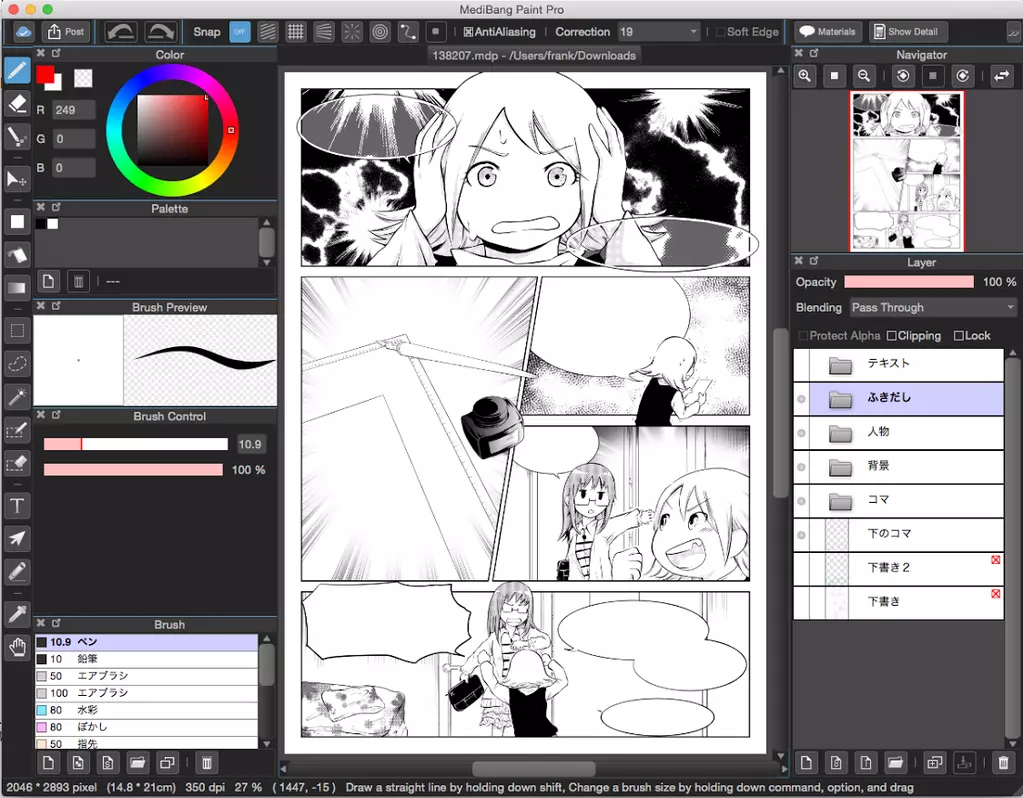Select the Text tool

click(x=18, y=506)
